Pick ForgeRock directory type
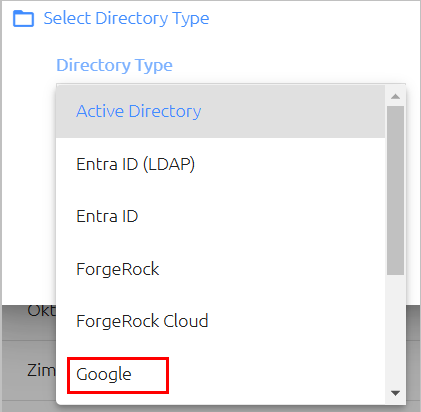Screen dimensions: 421x412 pos(220,269)
